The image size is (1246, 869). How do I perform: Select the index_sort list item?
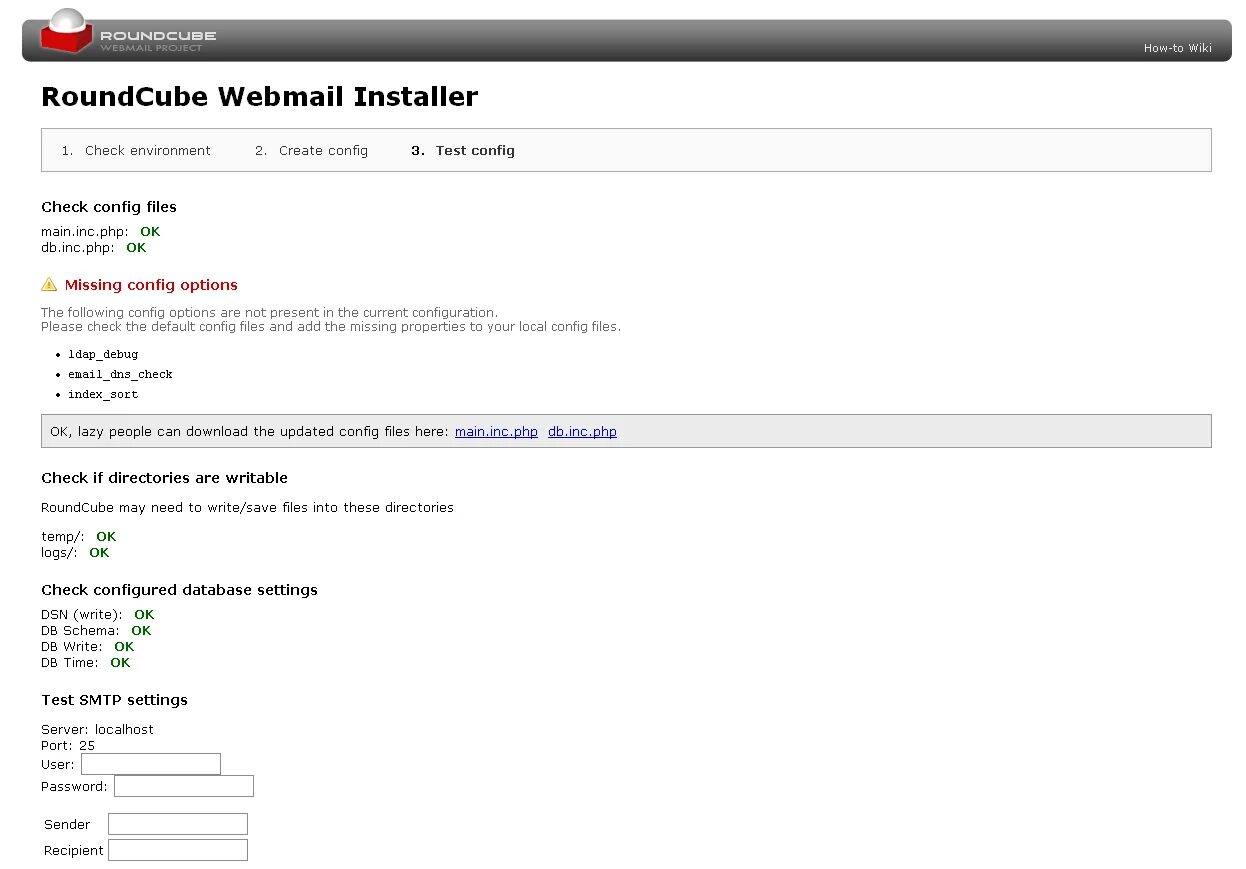tap(103, 394)
